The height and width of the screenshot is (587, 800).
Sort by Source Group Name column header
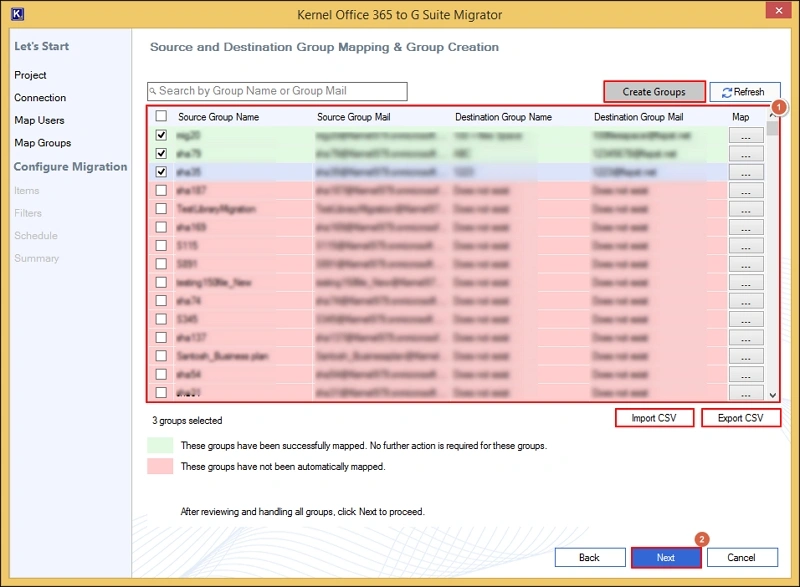218,117
